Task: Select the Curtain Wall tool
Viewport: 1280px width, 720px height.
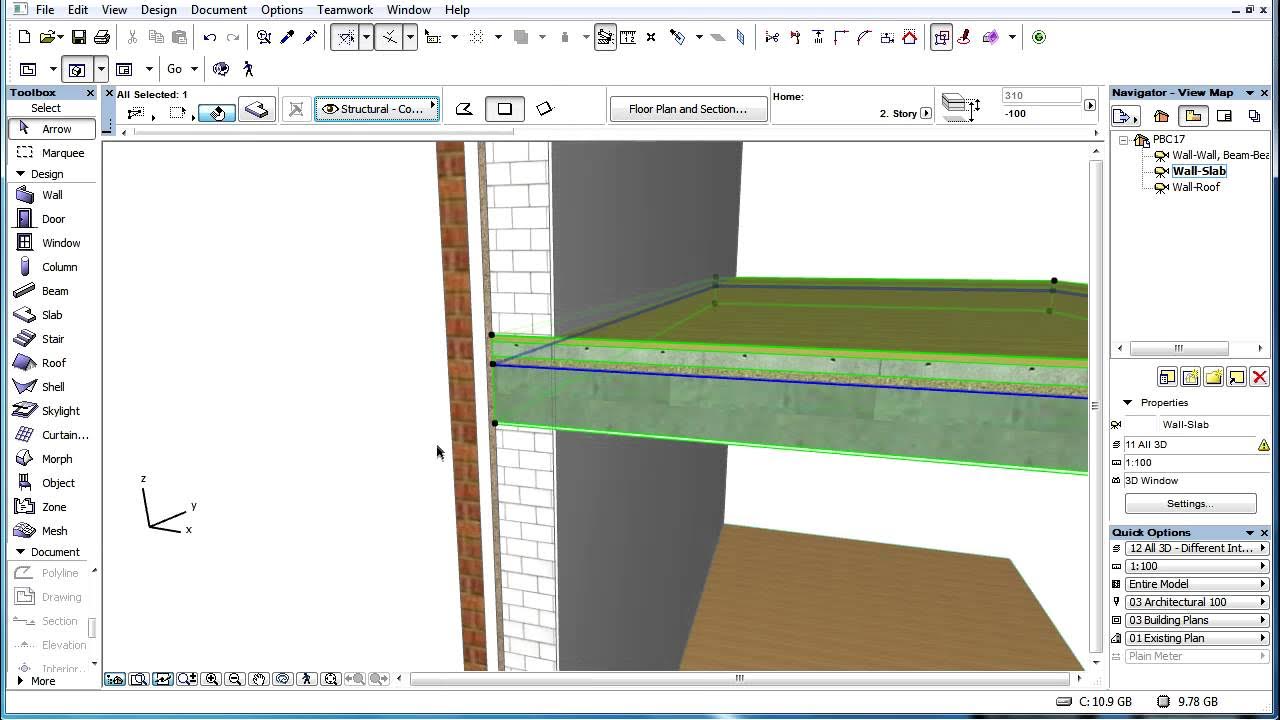Action: tap(53, 435)
